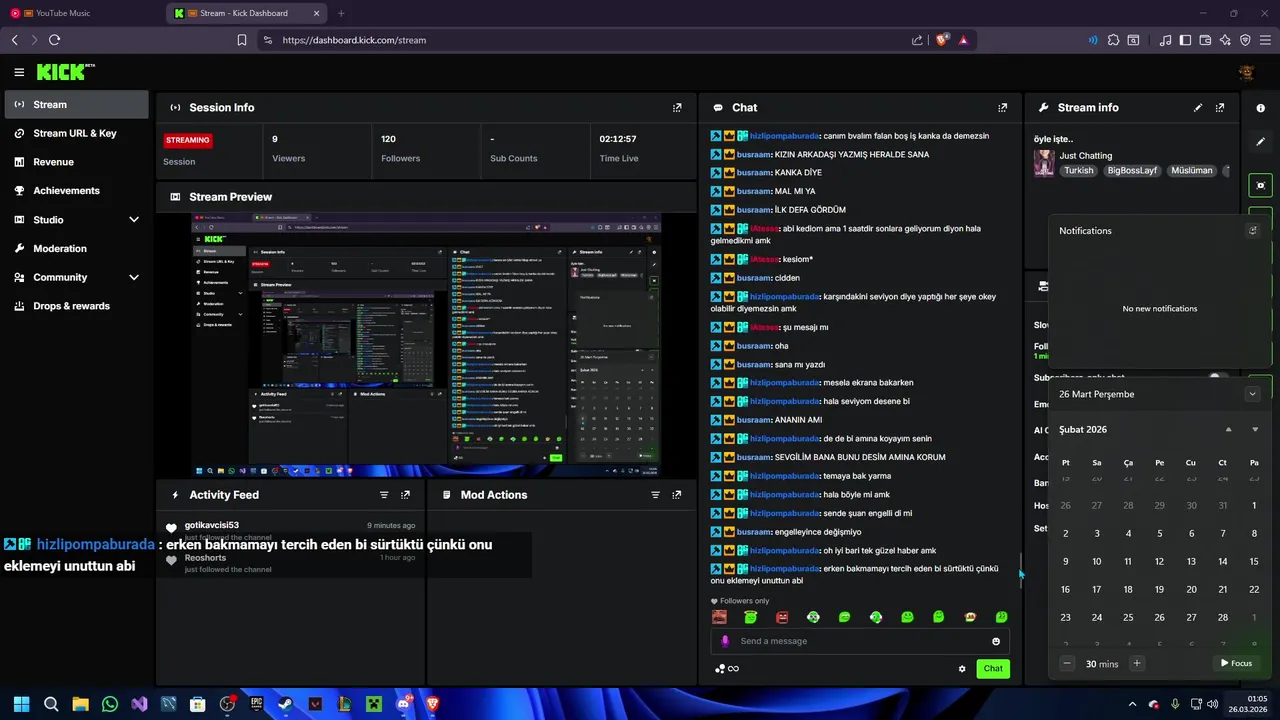Bookmark this page in address bar
Viewport: 1280px width, 720px height.
click(x=242, y=40)
